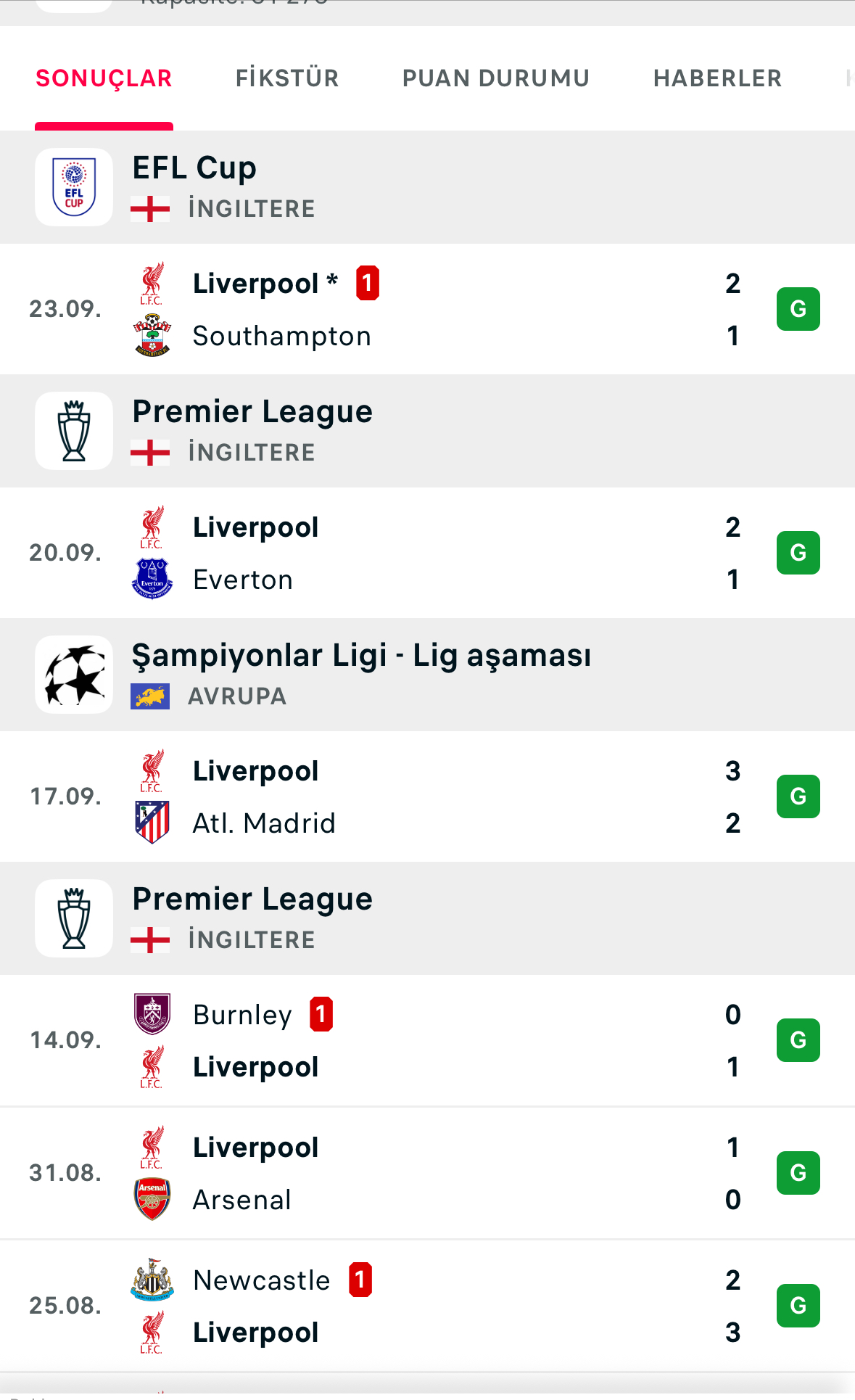This screenshot has height=1400, width=855.
Task: Tap the Newcastle club crest
Action: pos(152,1280)
